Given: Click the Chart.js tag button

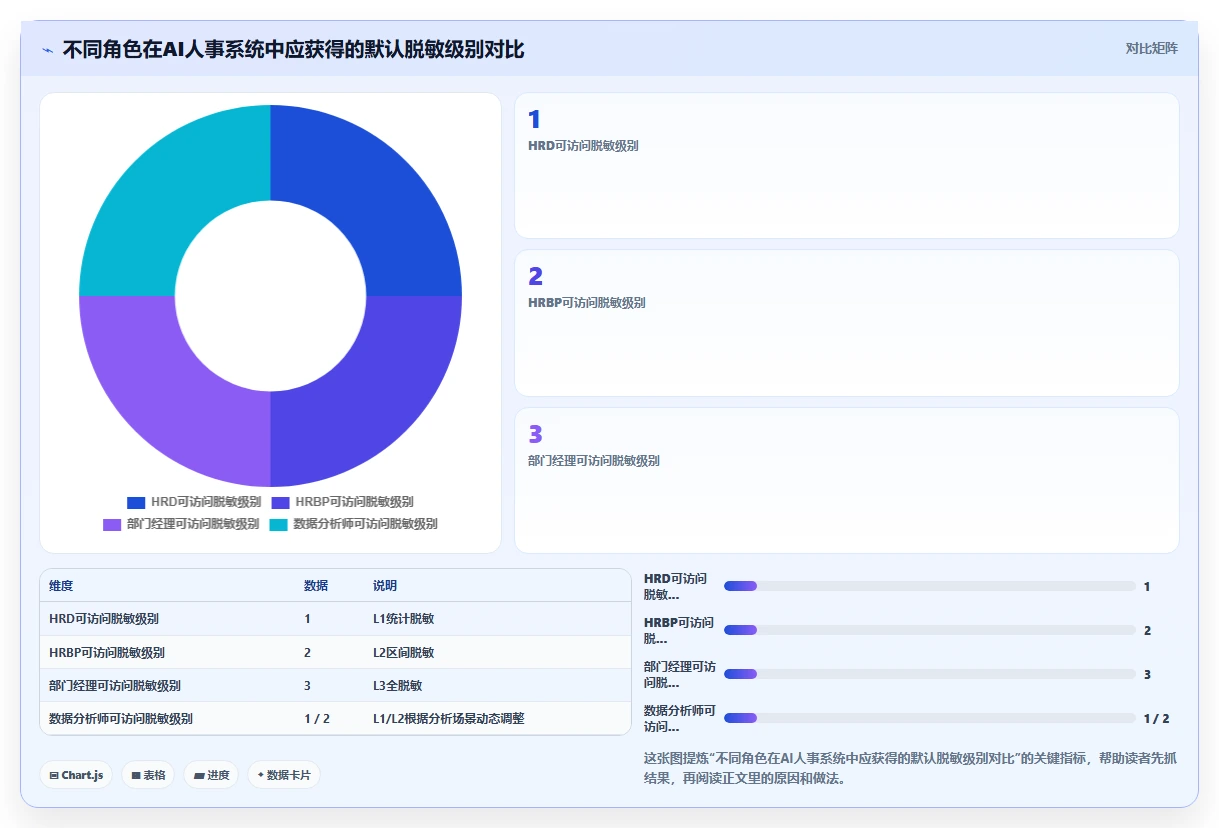Looking at the screenshot, I should pos(76,775).
